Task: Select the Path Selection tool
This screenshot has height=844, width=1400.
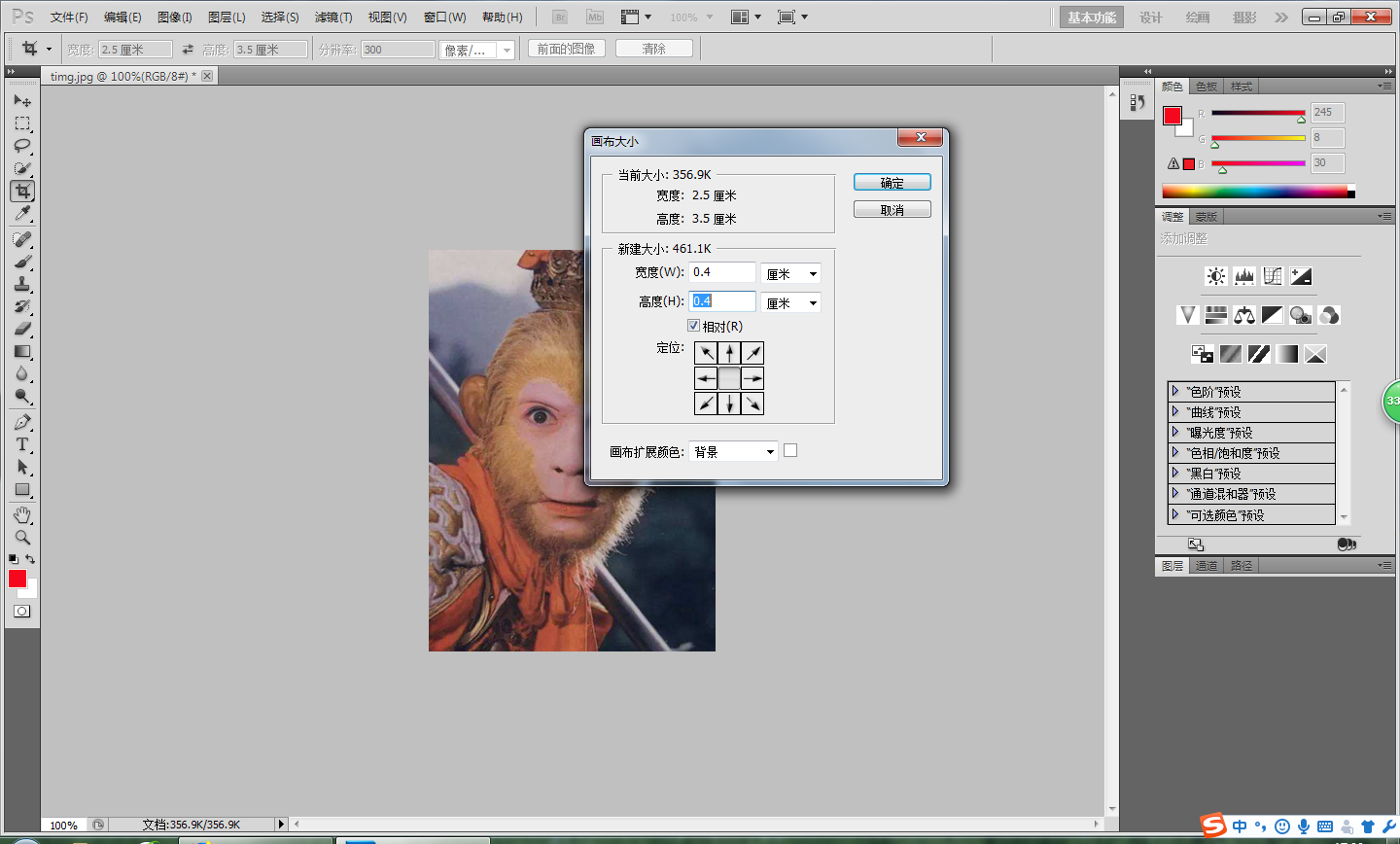Action: (x=22, y=467)
